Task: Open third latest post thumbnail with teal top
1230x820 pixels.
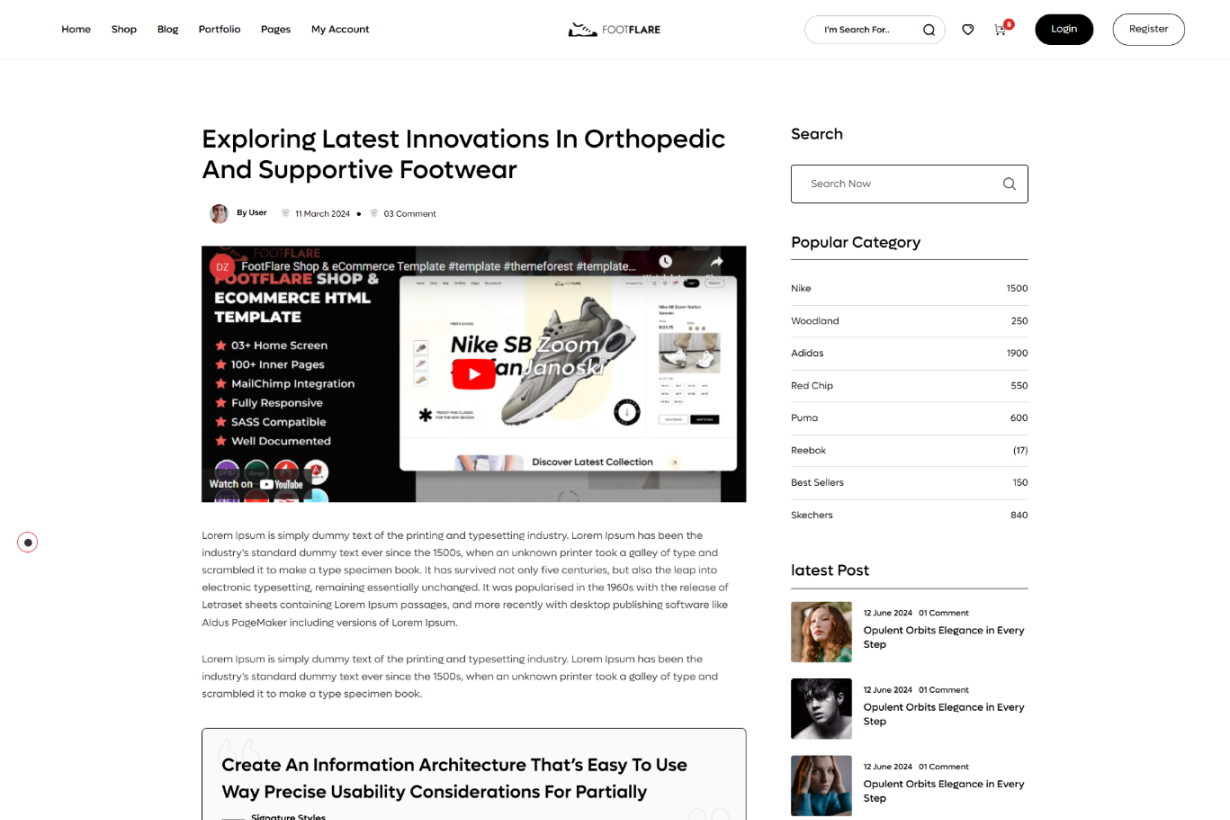Action: [821, 786]
